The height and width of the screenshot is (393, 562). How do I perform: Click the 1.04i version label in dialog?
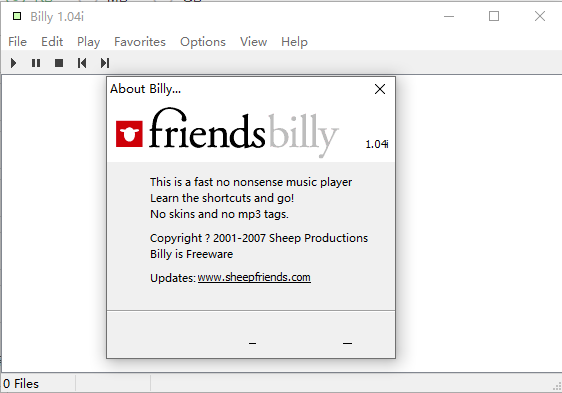click(377, 144)
